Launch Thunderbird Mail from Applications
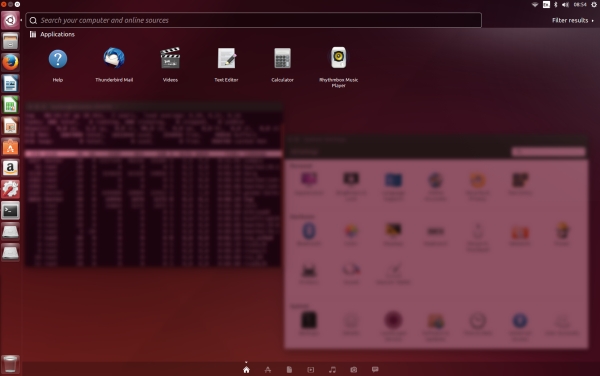The width and height of the screenshot is (600, 376). [x=114, y=59]
